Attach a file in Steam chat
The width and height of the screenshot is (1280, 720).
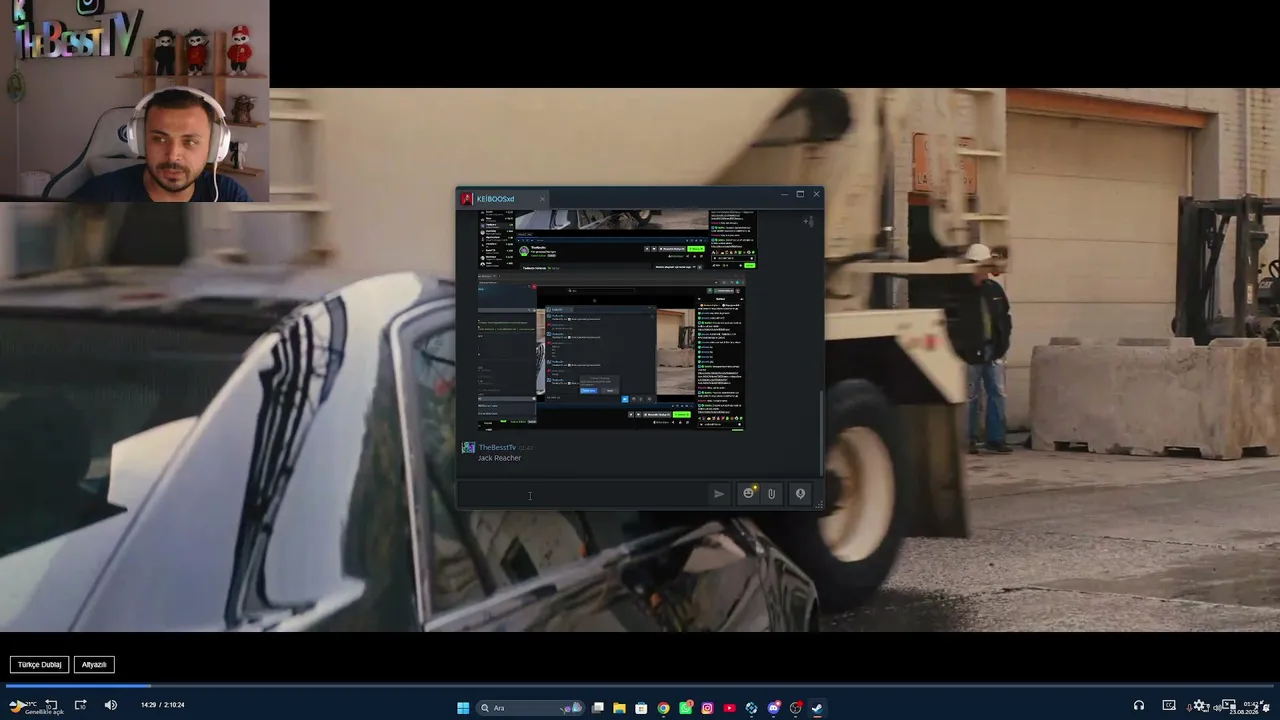771,494
